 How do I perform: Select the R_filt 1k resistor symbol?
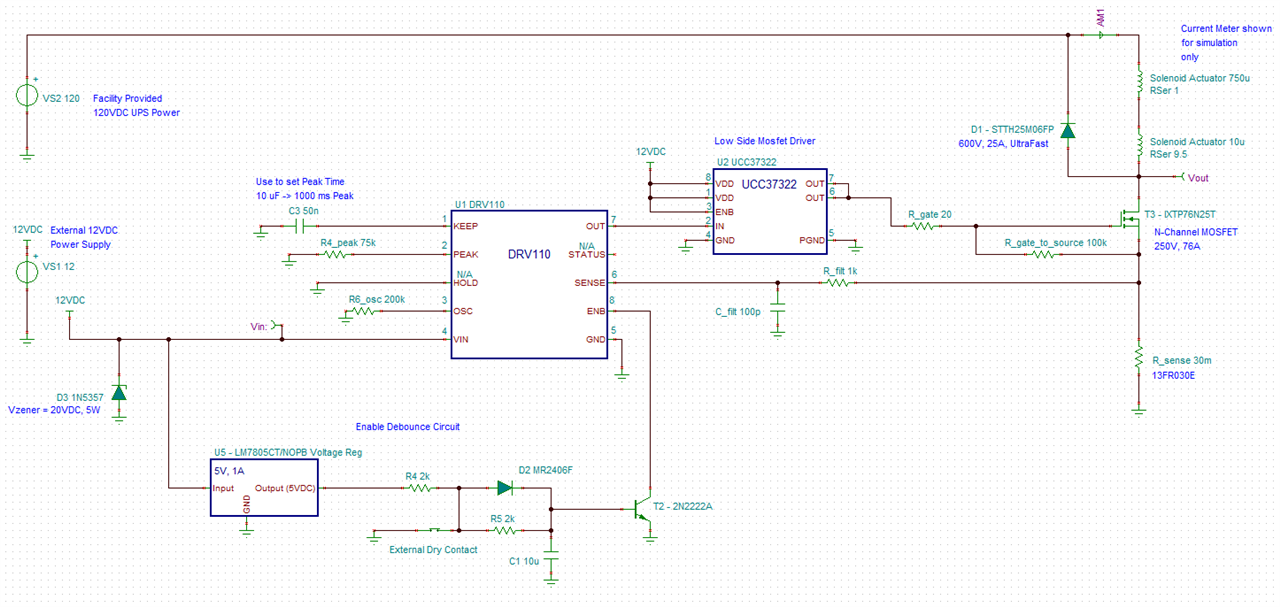coord(838,283)
